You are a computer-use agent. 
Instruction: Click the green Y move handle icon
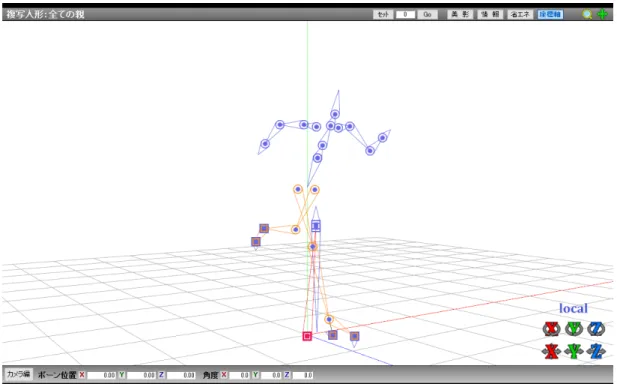click(x=574, y=351)
